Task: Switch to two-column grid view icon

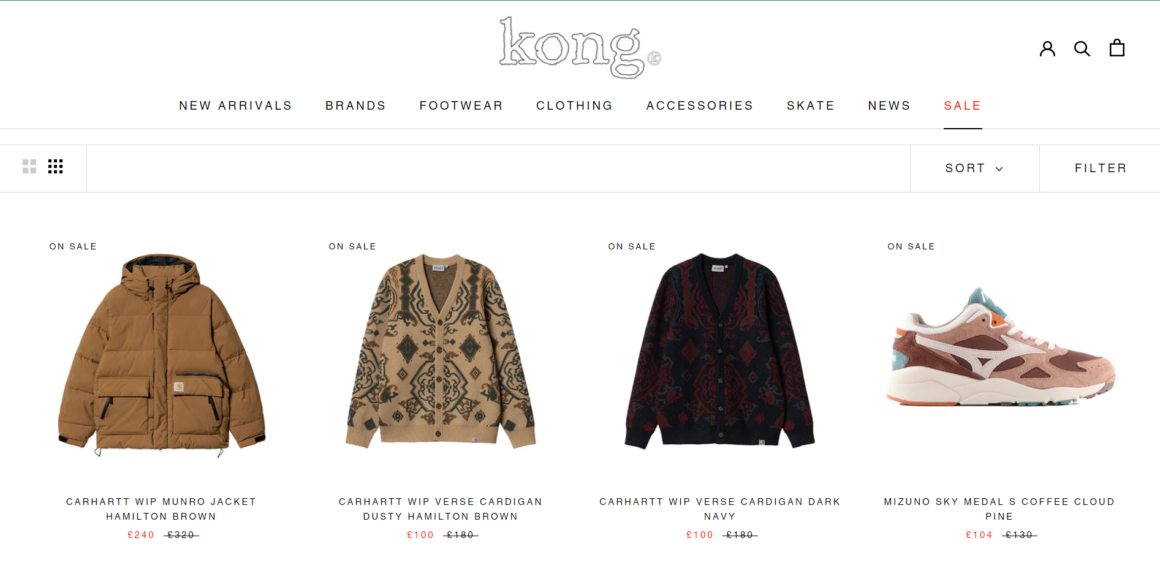Action: [30, 167]
